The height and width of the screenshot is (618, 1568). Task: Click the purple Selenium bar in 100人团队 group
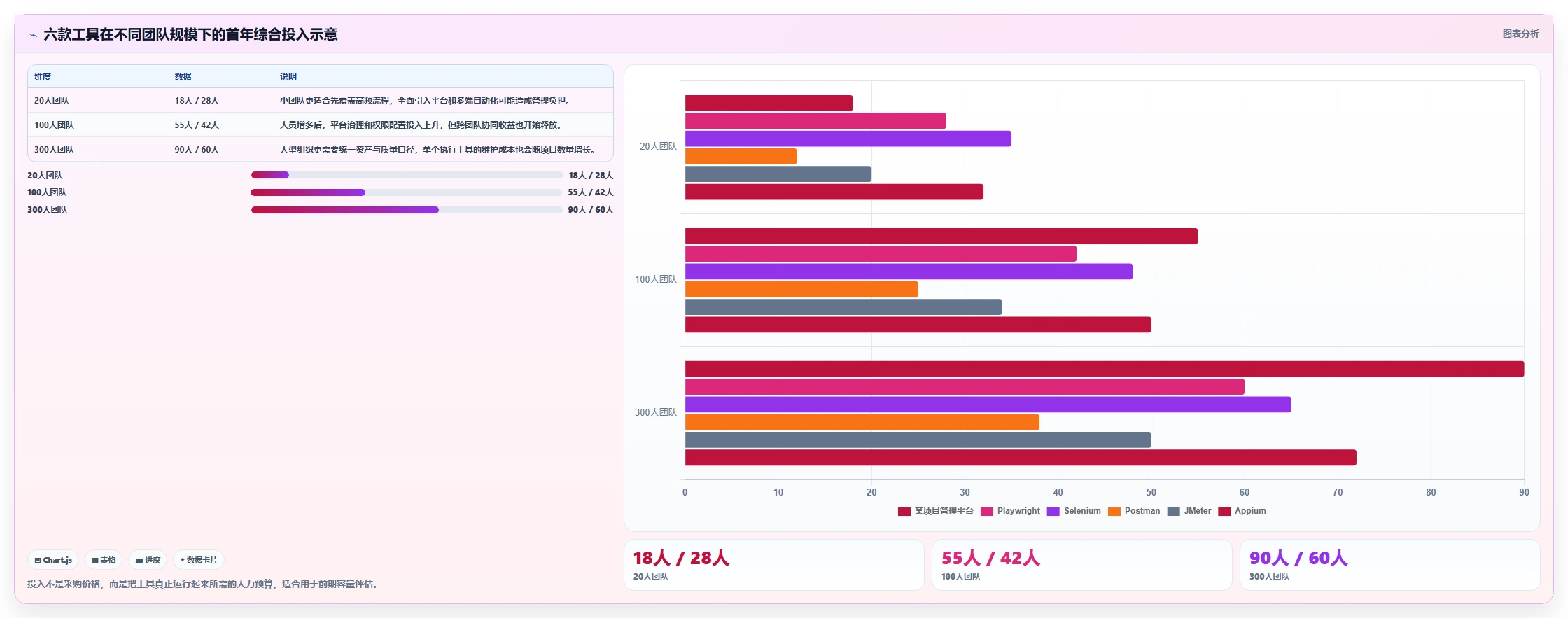click(909, 272)
